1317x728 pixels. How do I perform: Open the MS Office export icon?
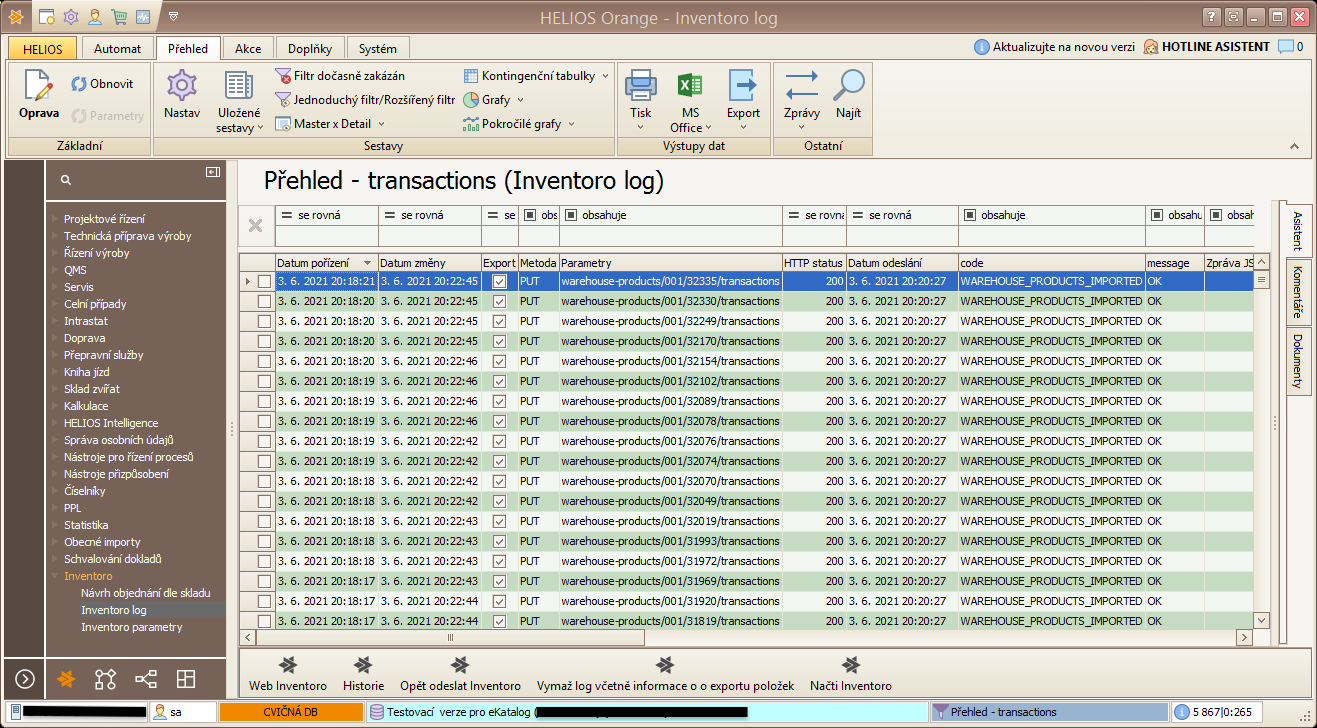click(690, 86)
